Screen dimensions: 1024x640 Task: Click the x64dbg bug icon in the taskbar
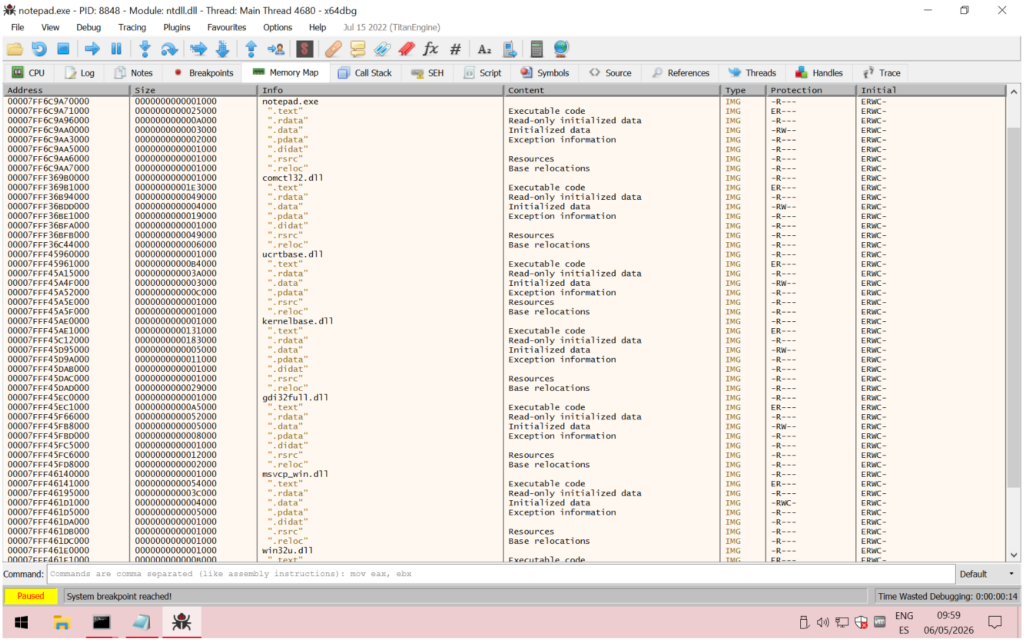coord(181,622)
